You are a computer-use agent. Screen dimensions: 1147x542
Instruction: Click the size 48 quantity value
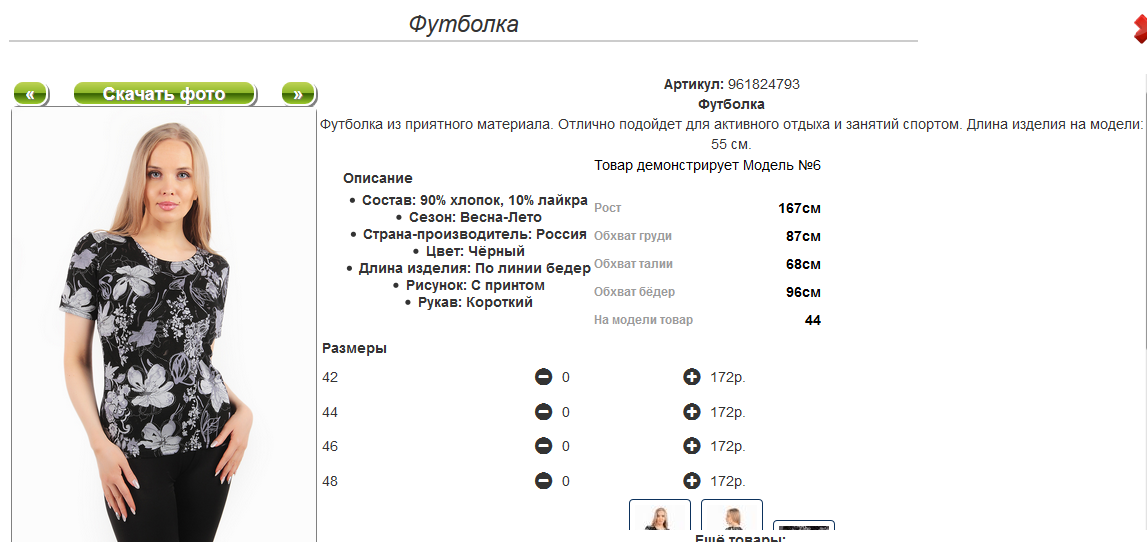tap(565, 481)
